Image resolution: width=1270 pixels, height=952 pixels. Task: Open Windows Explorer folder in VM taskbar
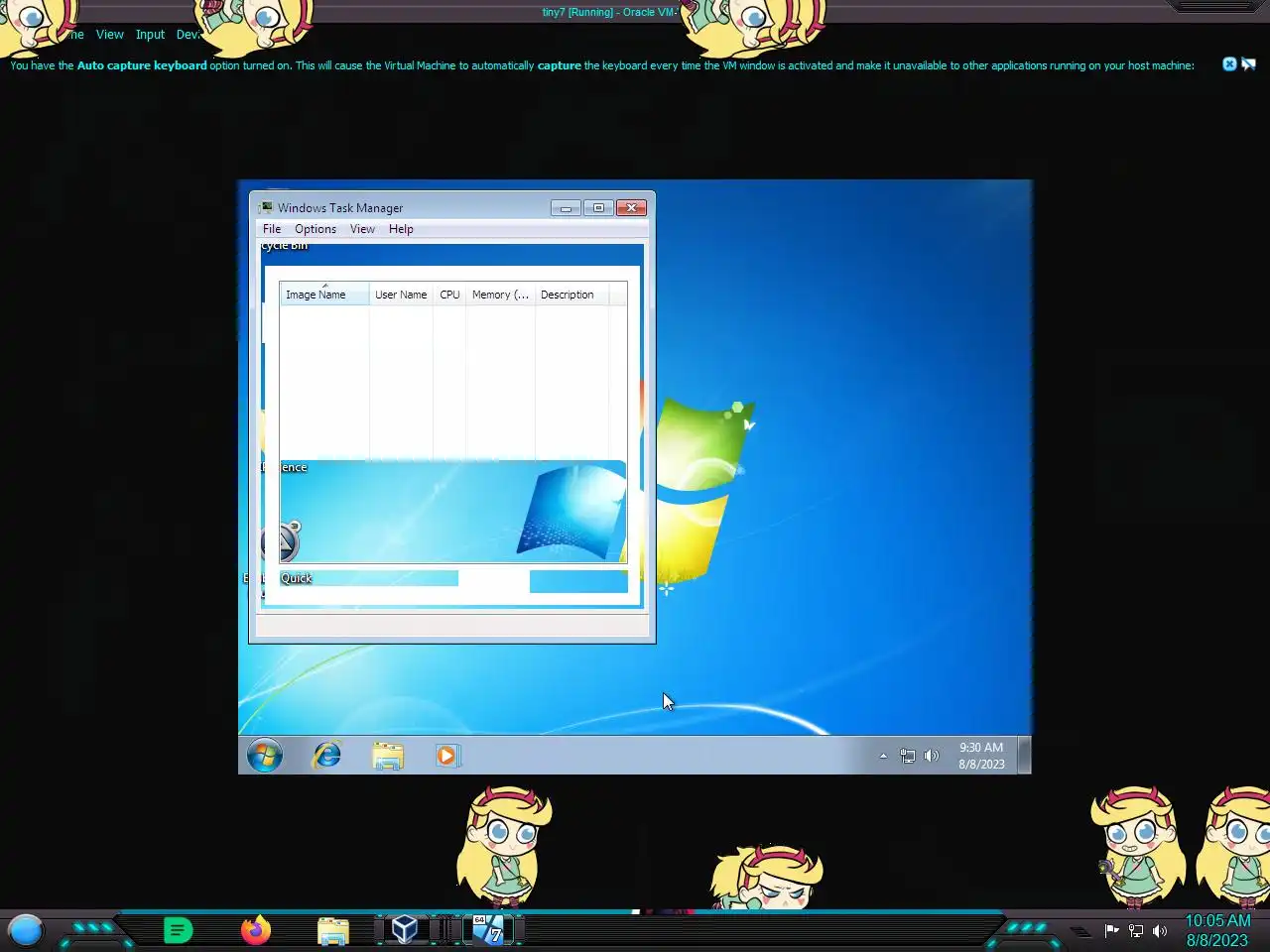(x=388, y=756)
